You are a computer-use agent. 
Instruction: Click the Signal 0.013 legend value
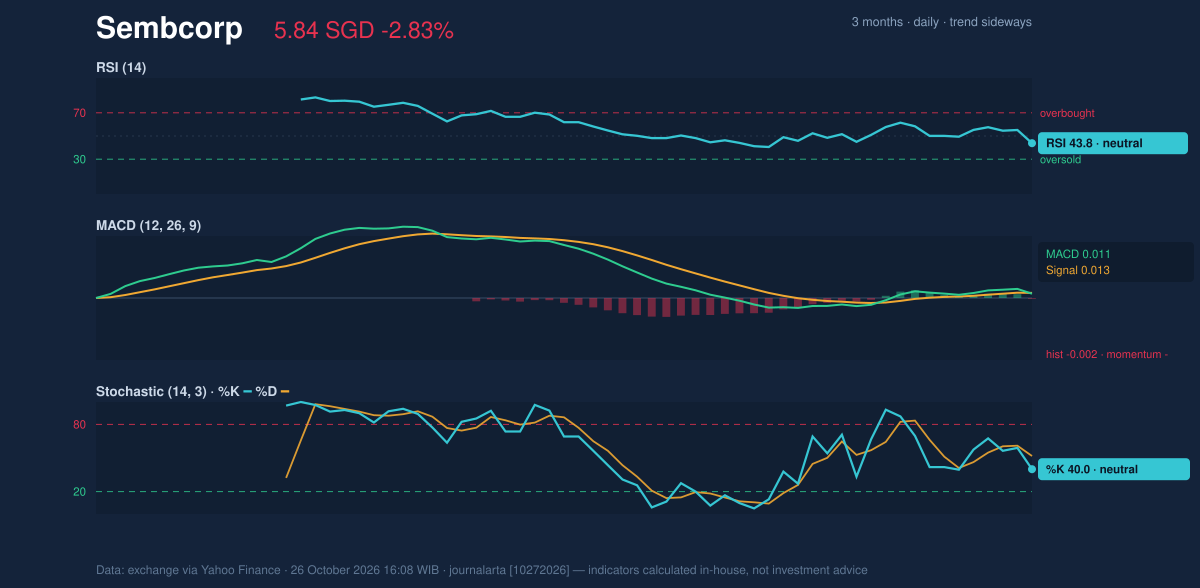[1078, 270]
